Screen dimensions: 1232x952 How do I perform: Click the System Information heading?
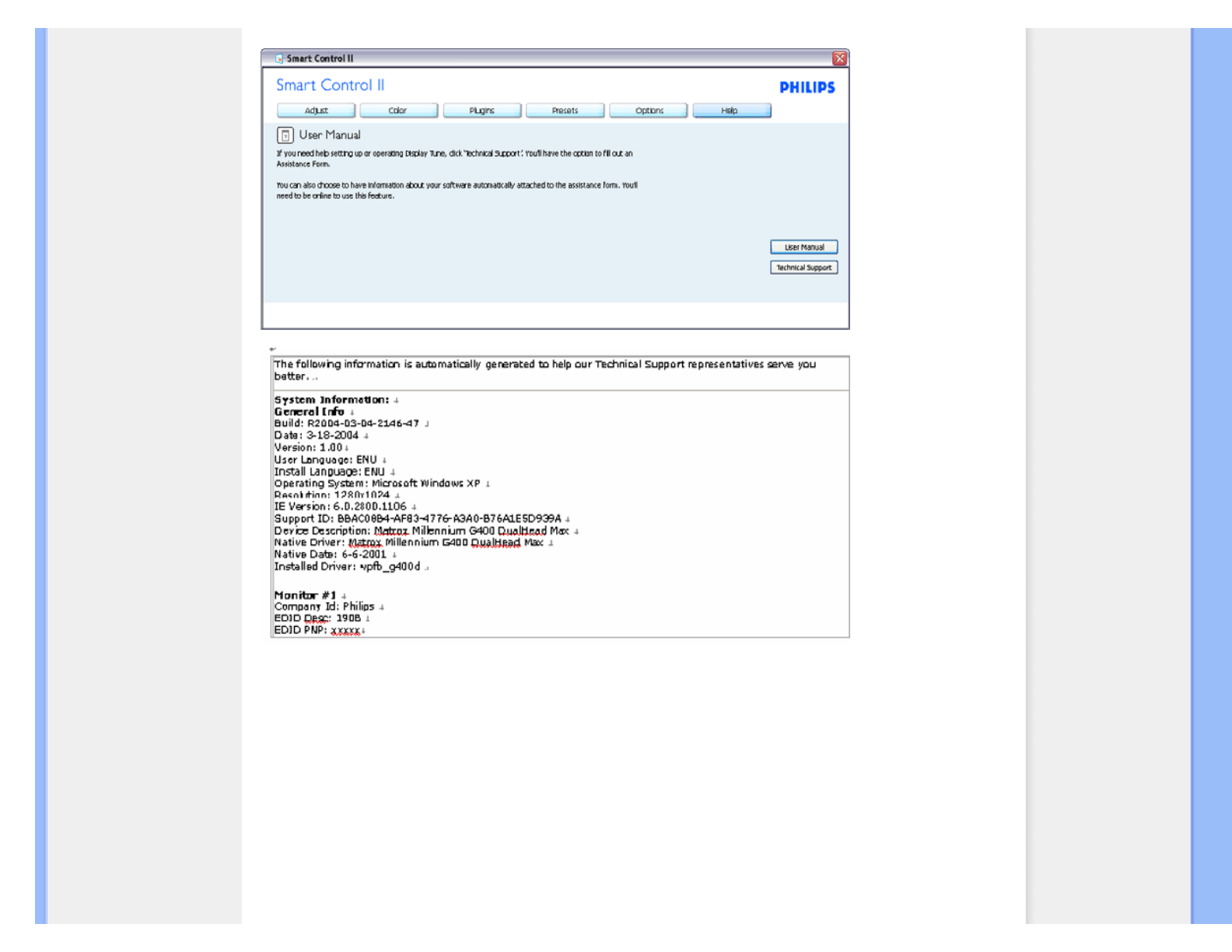click(x=331, y=400)
